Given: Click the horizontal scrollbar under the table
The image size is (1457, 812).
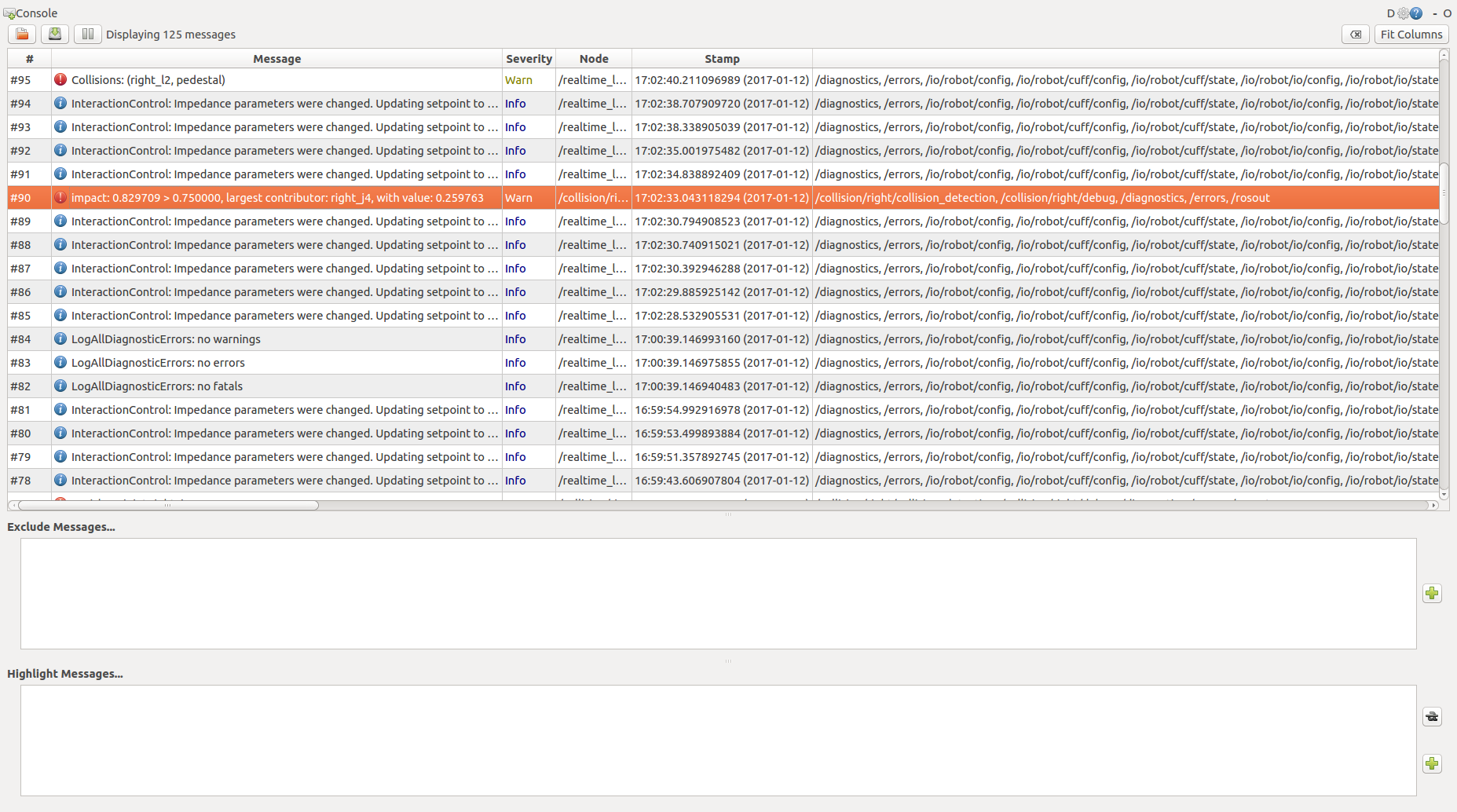Looking at the screenshot, I should pos(168,506).
